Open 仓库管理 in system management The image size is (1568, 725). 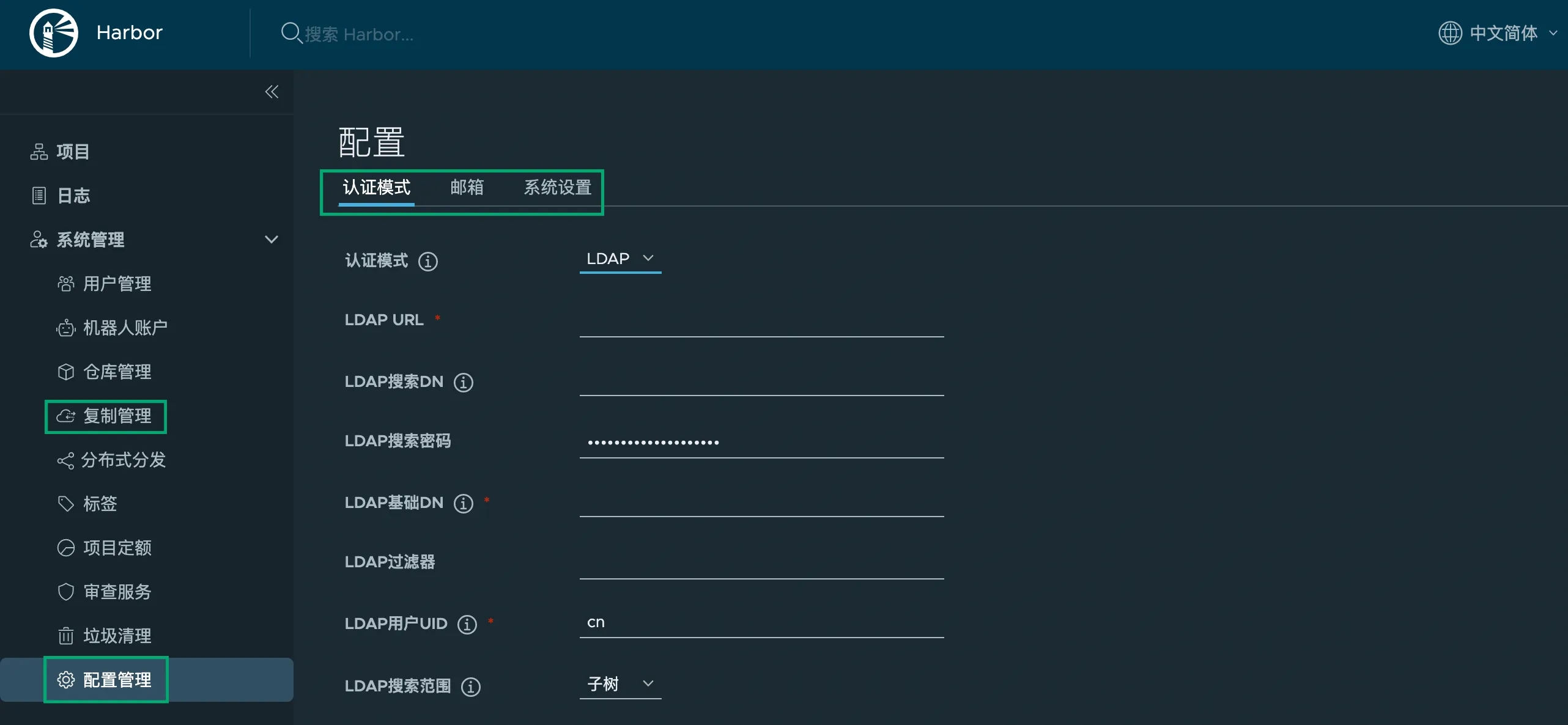(x=117, y=372)
